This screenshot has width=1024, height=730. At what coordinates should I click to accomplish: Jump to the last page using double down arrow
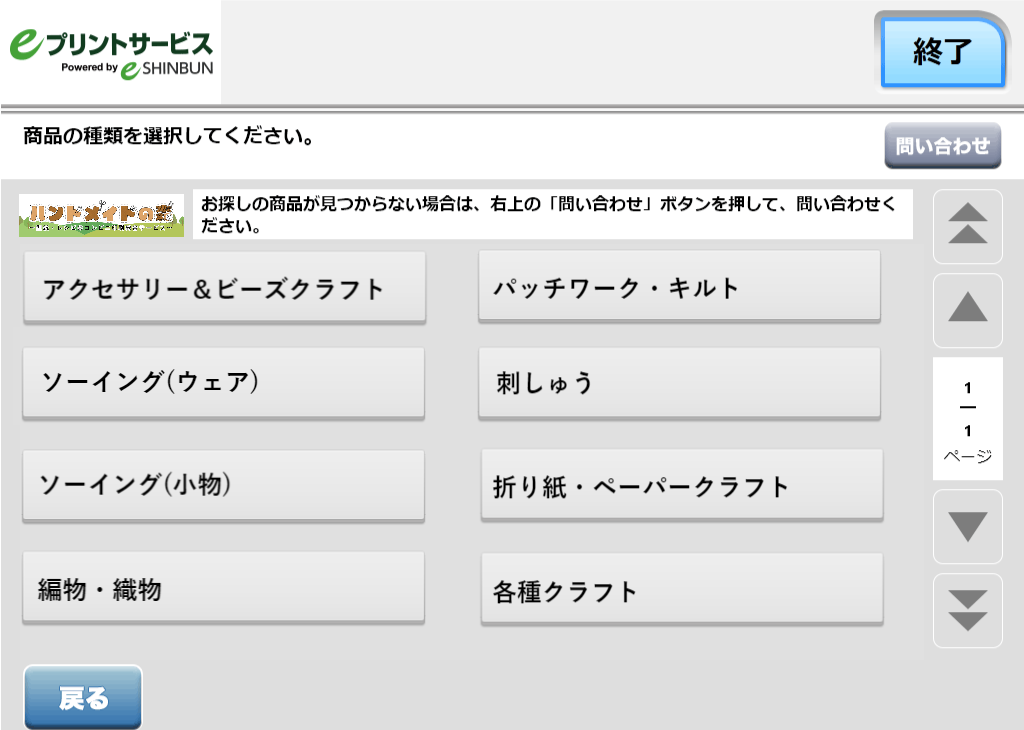click(967, 611)
